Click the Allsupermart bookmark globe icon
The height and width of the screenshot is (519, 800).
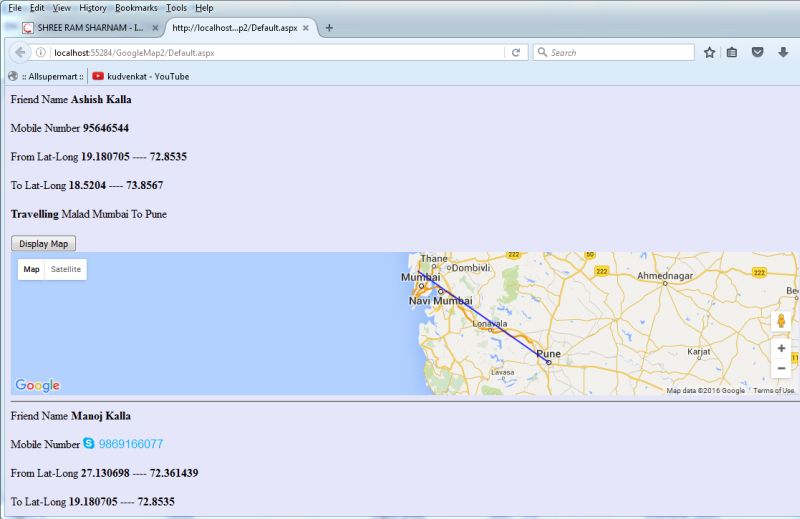coord(13,76)
